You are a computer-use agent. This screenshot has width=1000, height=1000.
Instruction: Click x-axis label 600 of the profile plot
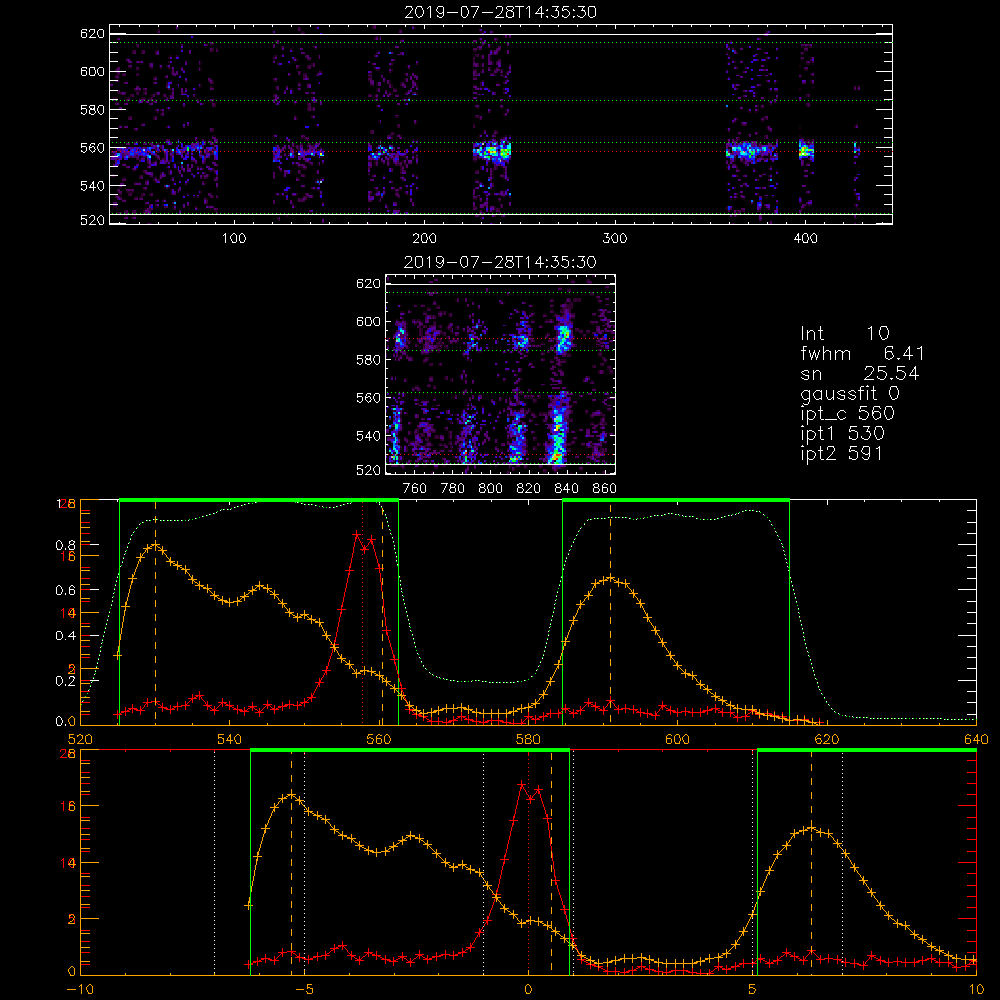[x=677, y=739]
